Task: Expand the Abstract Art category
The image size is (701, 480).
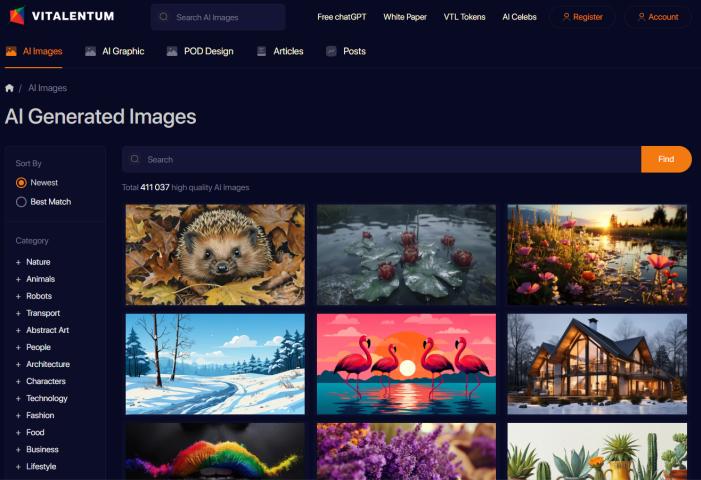Action: (x=18, y=330)
